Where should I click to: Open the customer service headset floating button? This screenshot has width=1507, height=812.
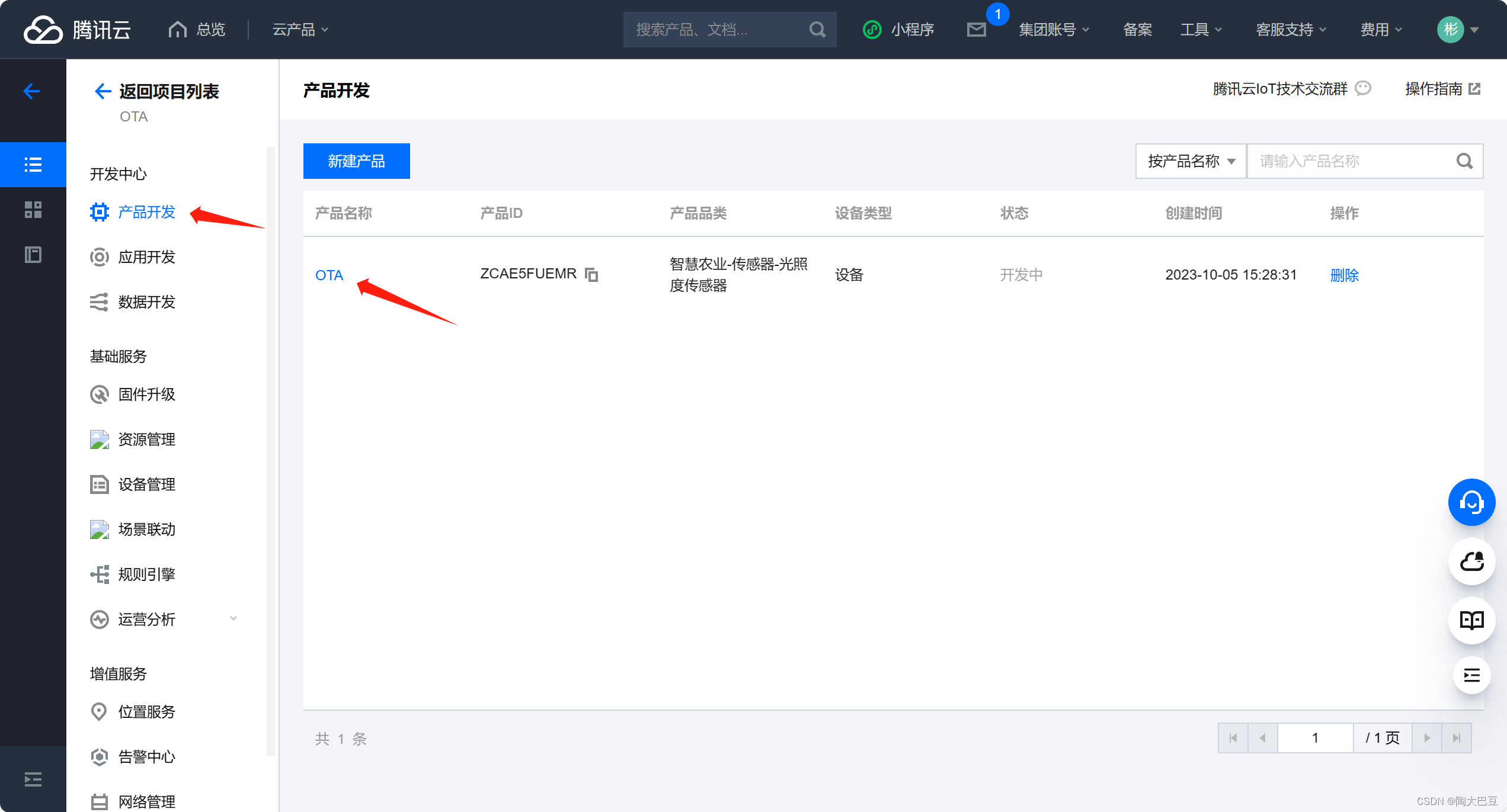(x=1471, y=502)
